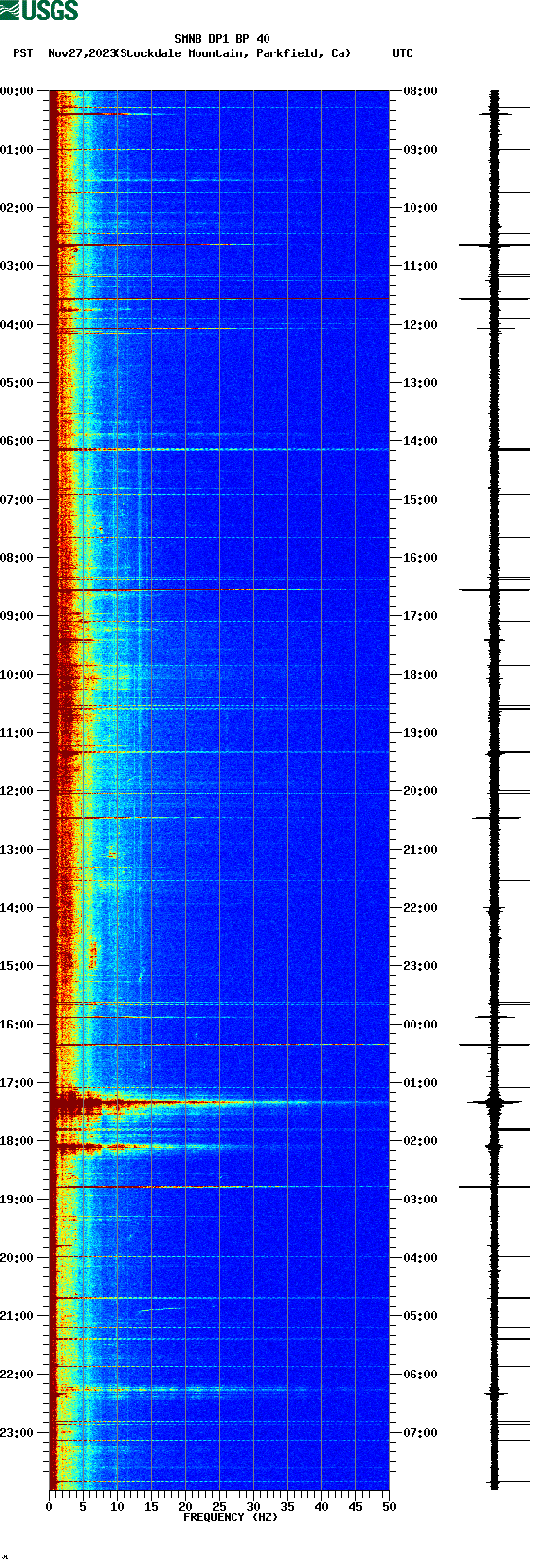Click the 08:00 UTC time label

[x=420, y=91]
